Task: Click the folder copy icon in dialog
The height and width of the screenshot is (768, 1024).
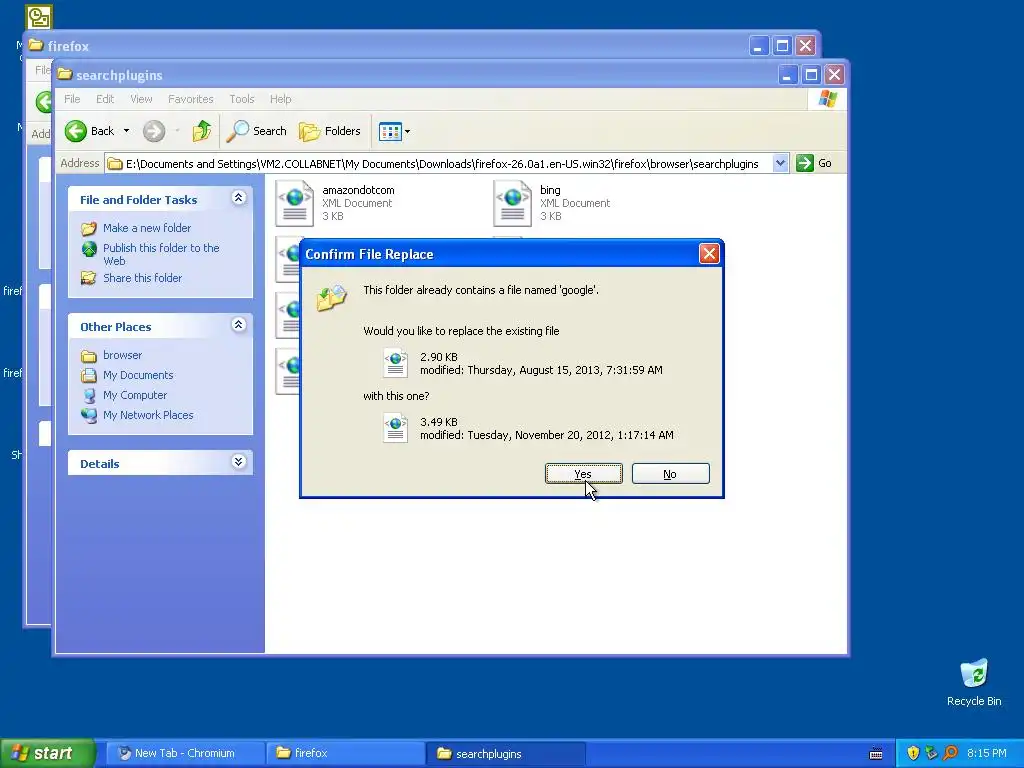Action: tap(332, 298)
